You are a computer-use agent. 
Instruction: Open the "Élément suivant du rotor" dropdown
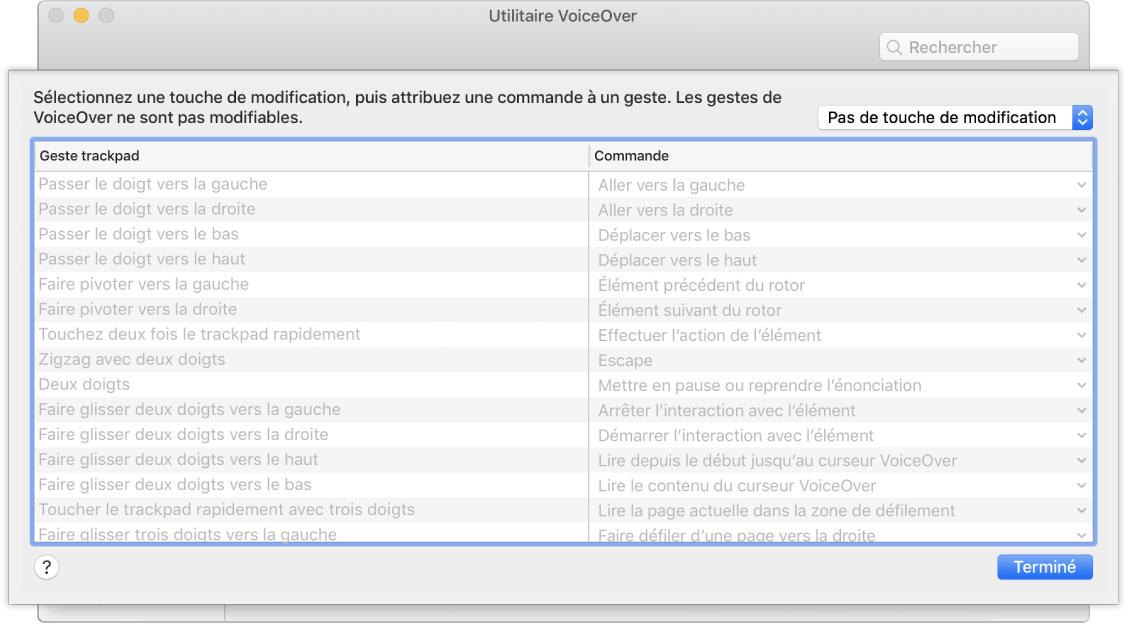click(x=1081, y=309)
